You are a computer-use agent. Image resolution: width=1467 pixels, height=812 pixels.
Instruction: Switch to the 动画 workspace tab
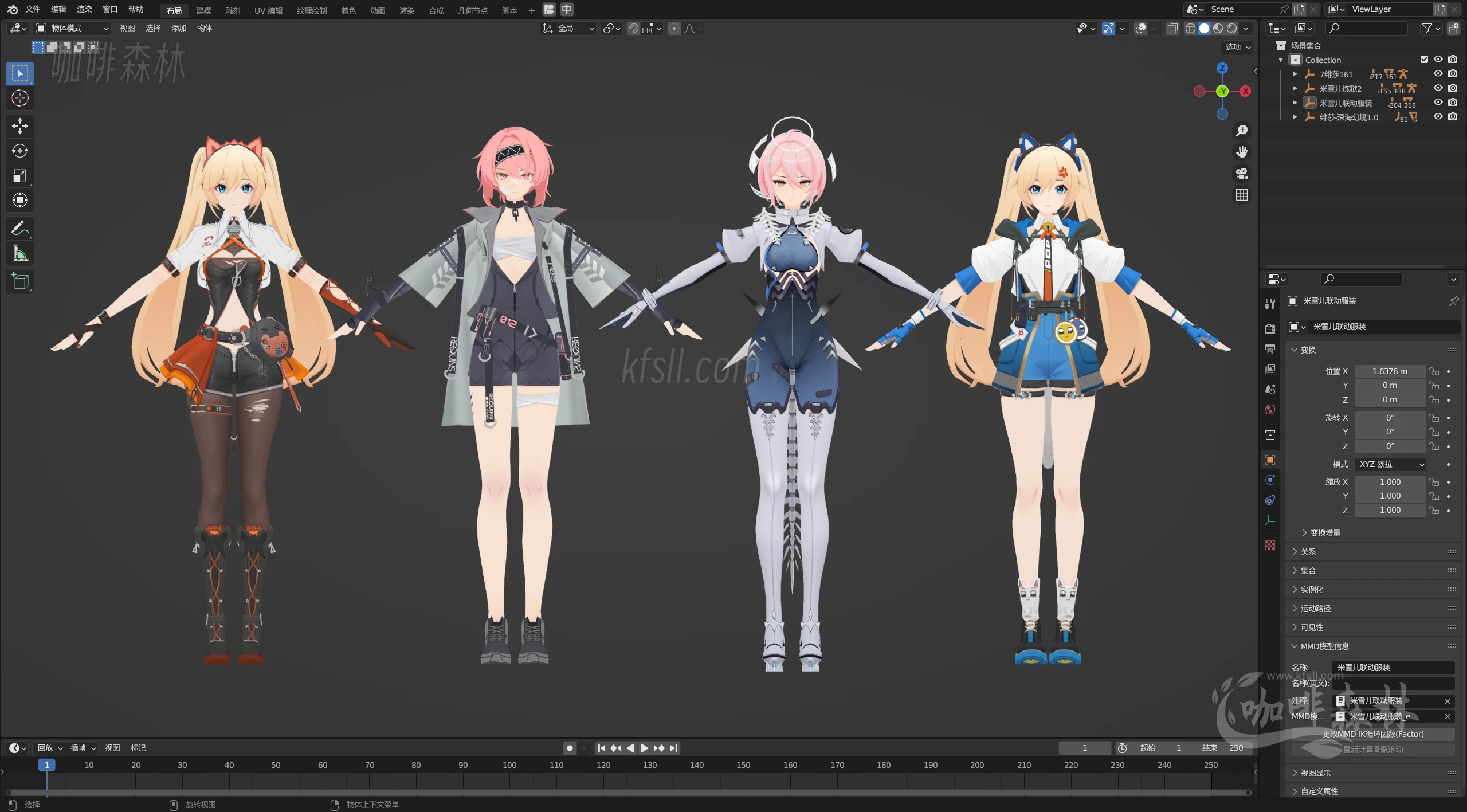[x=378, y=10]
